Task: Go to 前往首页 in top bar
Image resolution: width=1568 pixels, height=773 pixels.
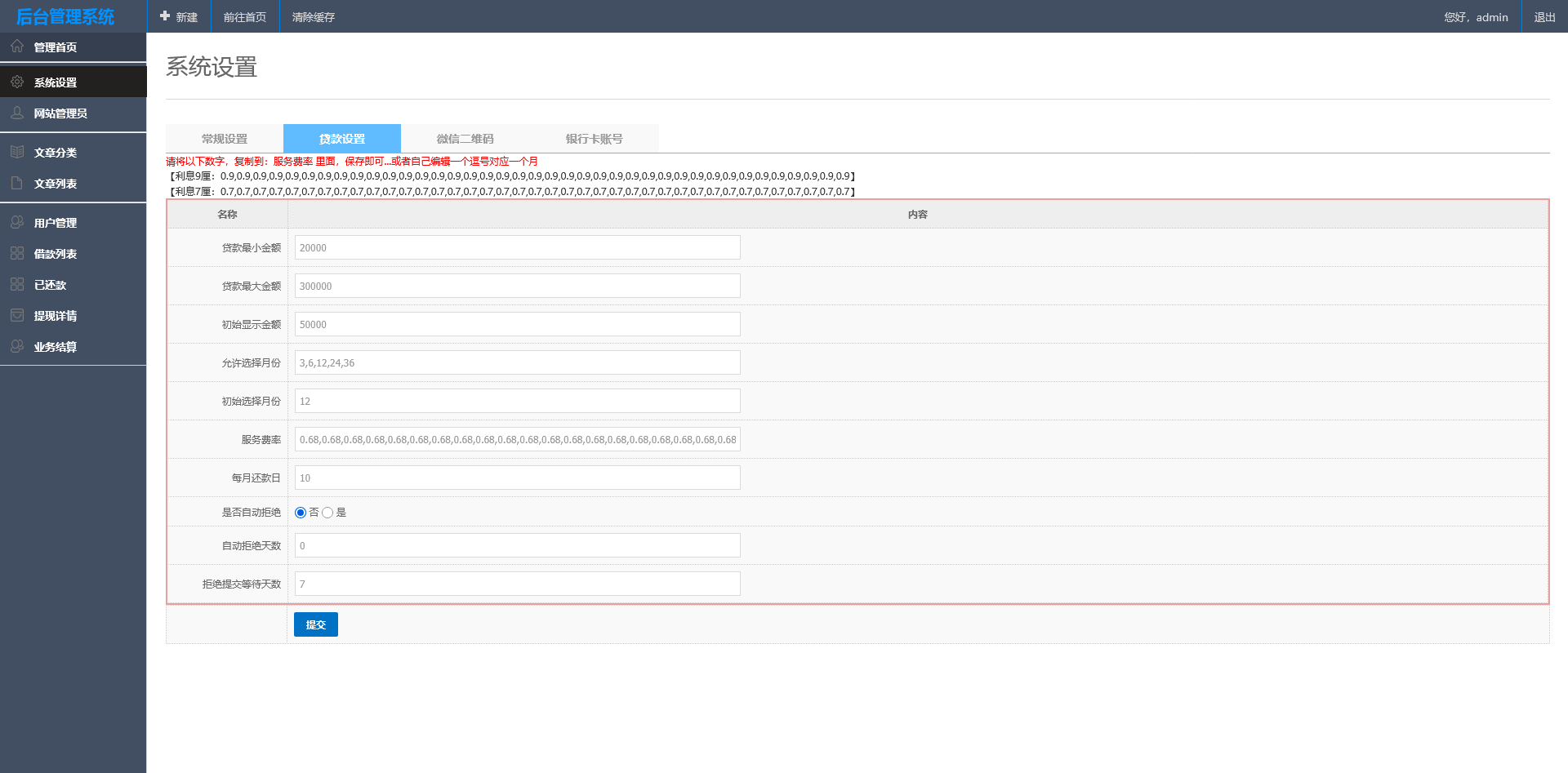Action: coord(245,16)
